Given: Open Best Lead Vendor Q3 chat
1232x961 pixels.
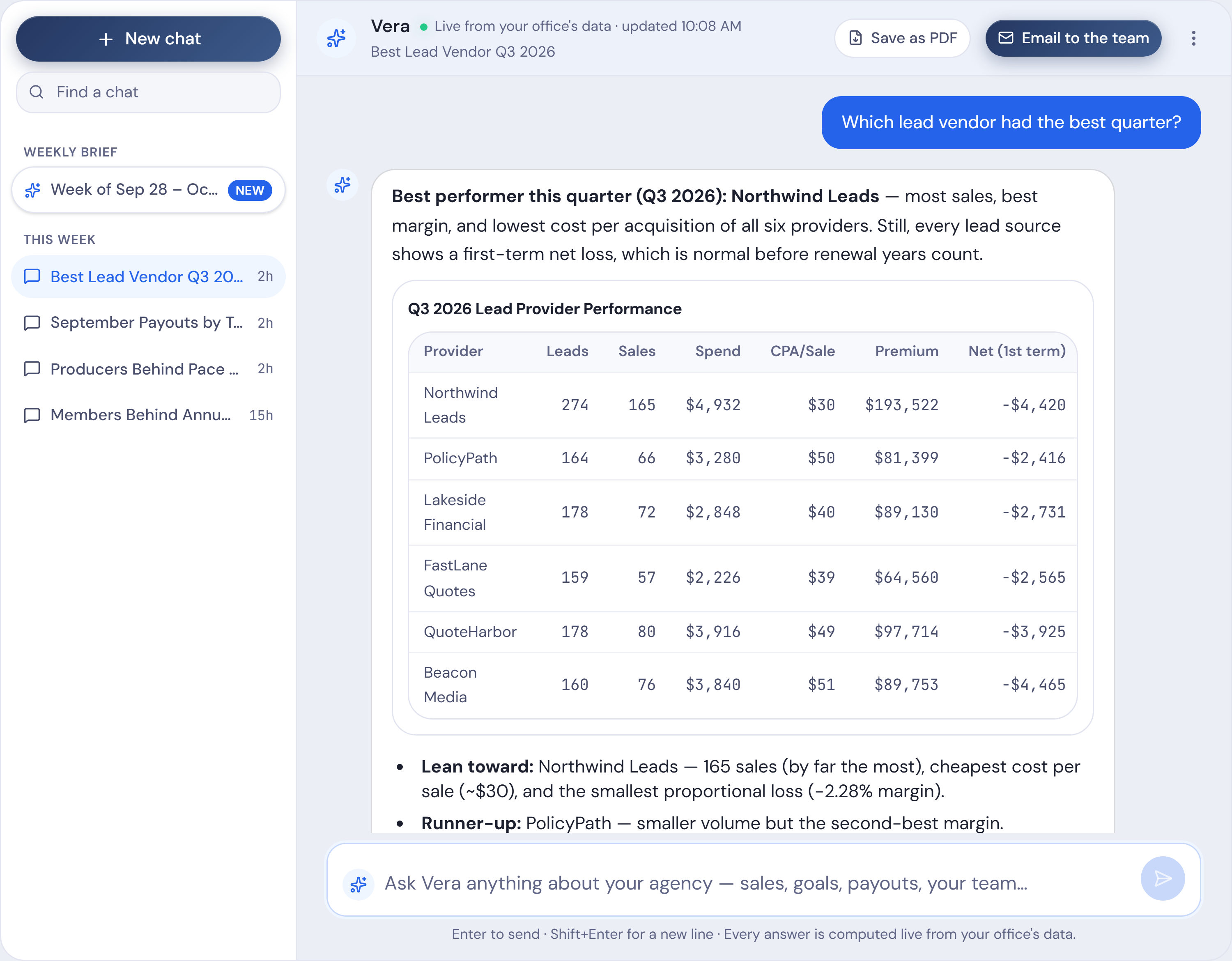Looking at the screenshot, I should tap(148, 276).
